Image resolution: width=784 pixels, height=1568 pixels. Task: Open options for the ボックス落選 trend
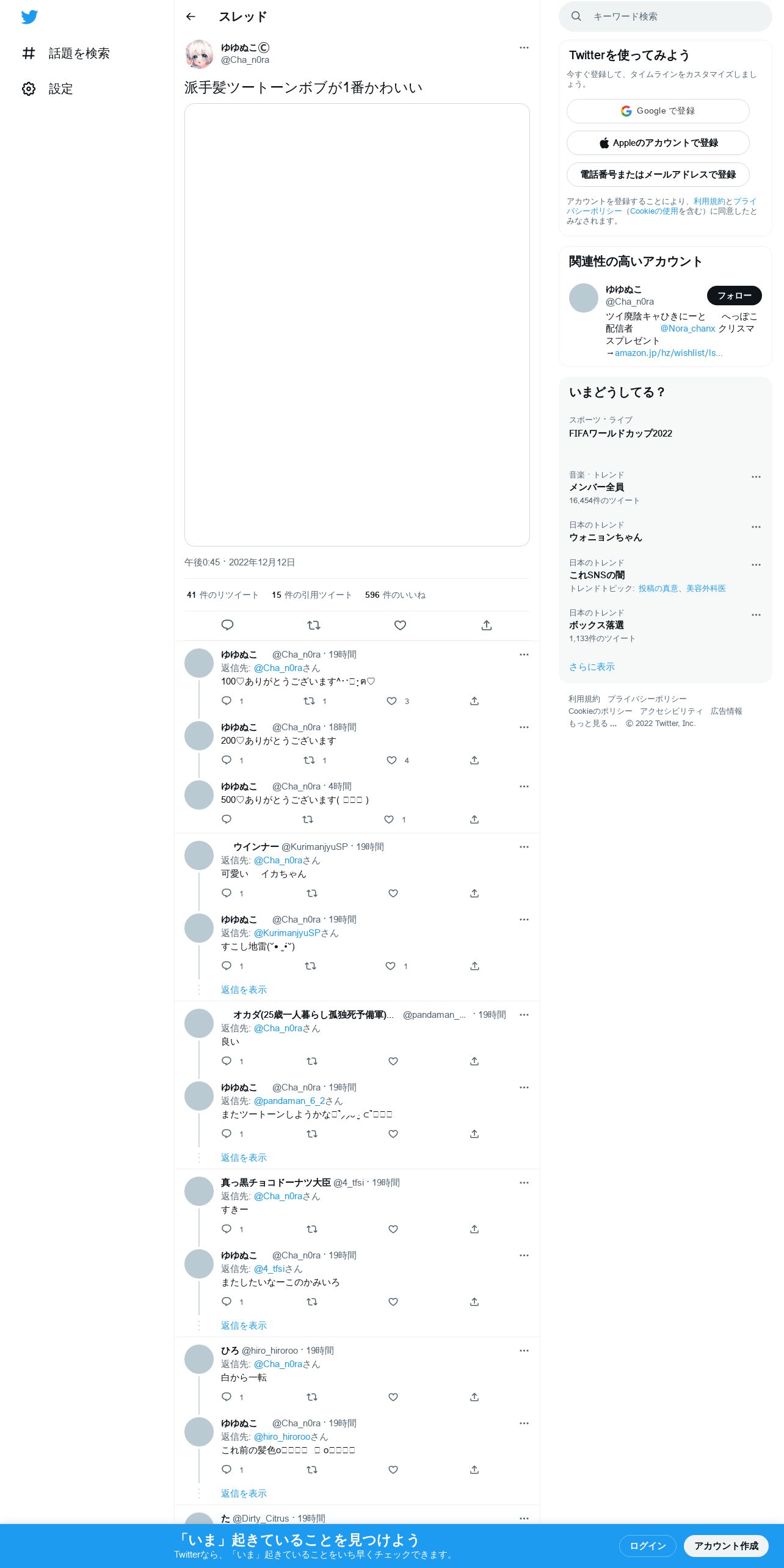(x=756, y=615)
